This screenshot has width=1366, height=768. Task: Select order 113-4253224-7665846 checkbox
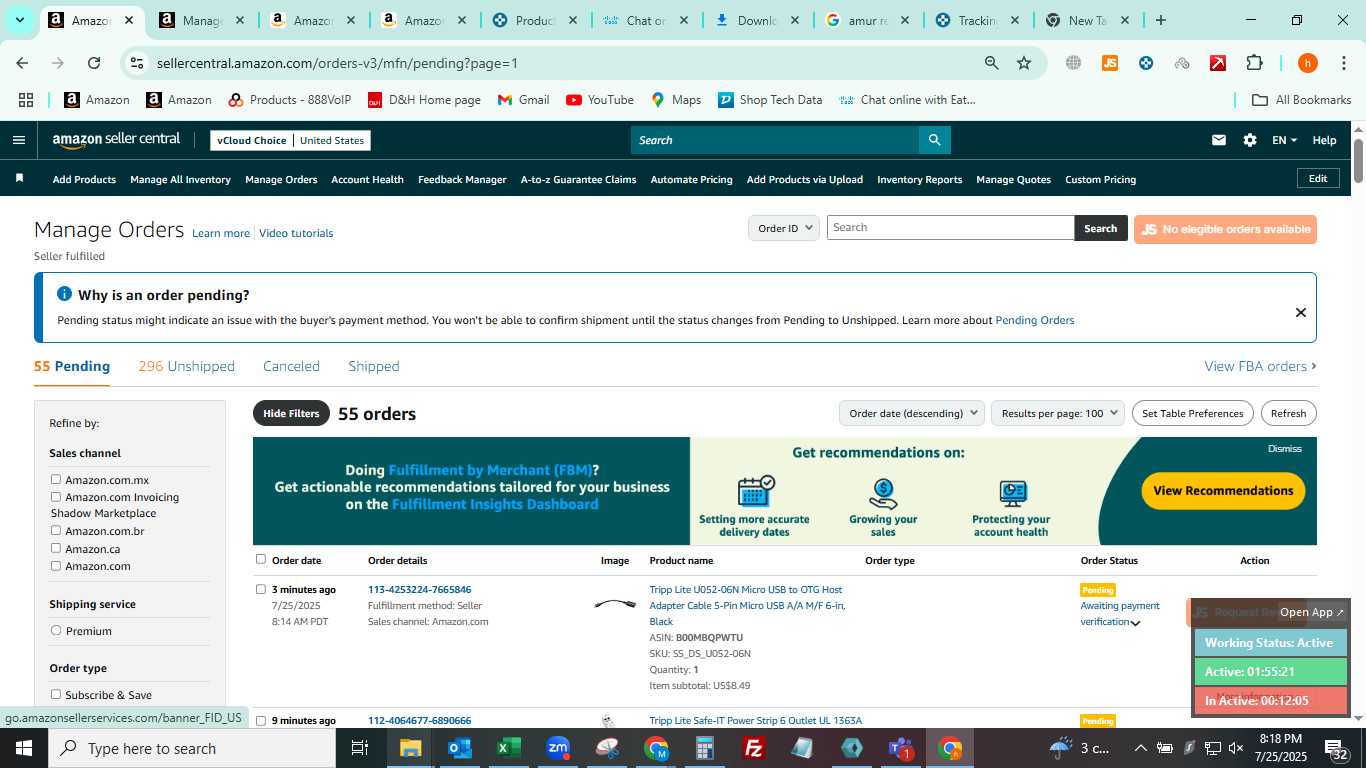coord(261,589)
